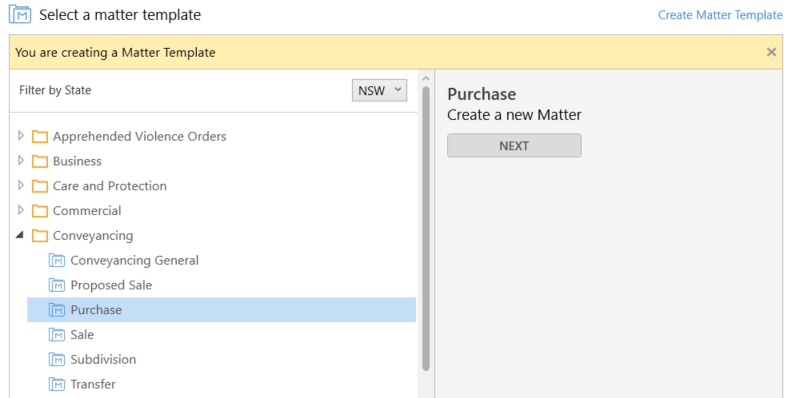The image size is (792, 398).
Task: Expand the Commercial folder arrow
Action: click(21, 210)
